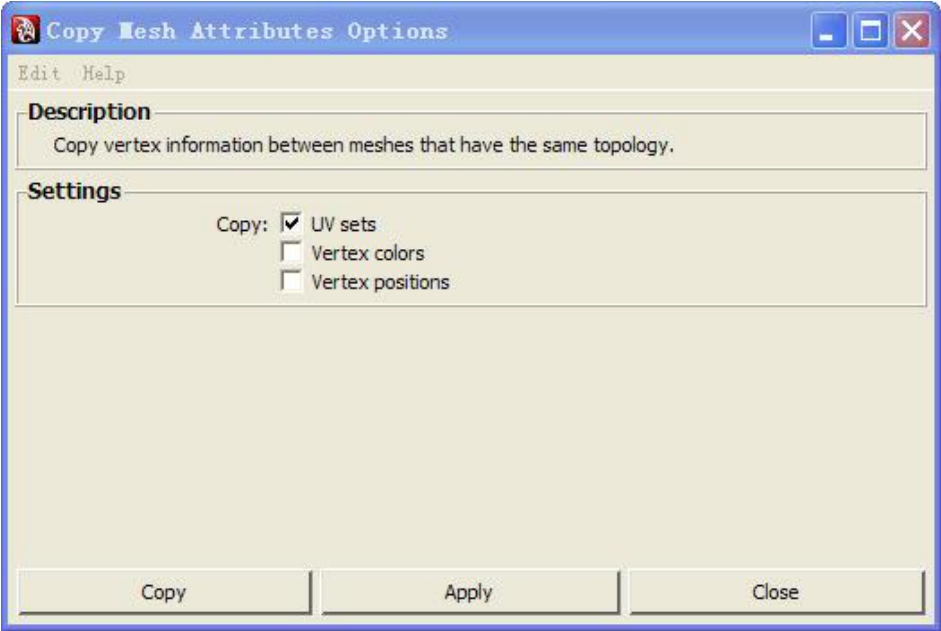Image resolution: width=941 pixels, height=631 pixels.
Task: Enable the Vertex positions checkbox
Action: click(291, 282)
